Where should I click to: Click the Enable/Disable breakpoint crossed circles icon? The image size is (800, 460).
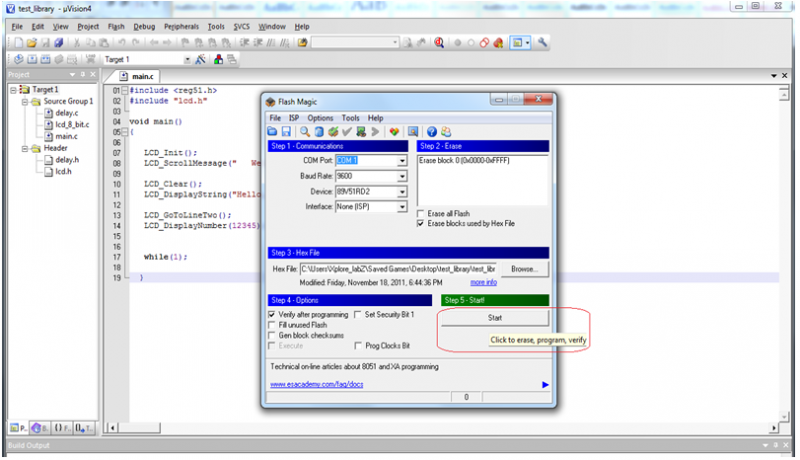pos(484,43)
